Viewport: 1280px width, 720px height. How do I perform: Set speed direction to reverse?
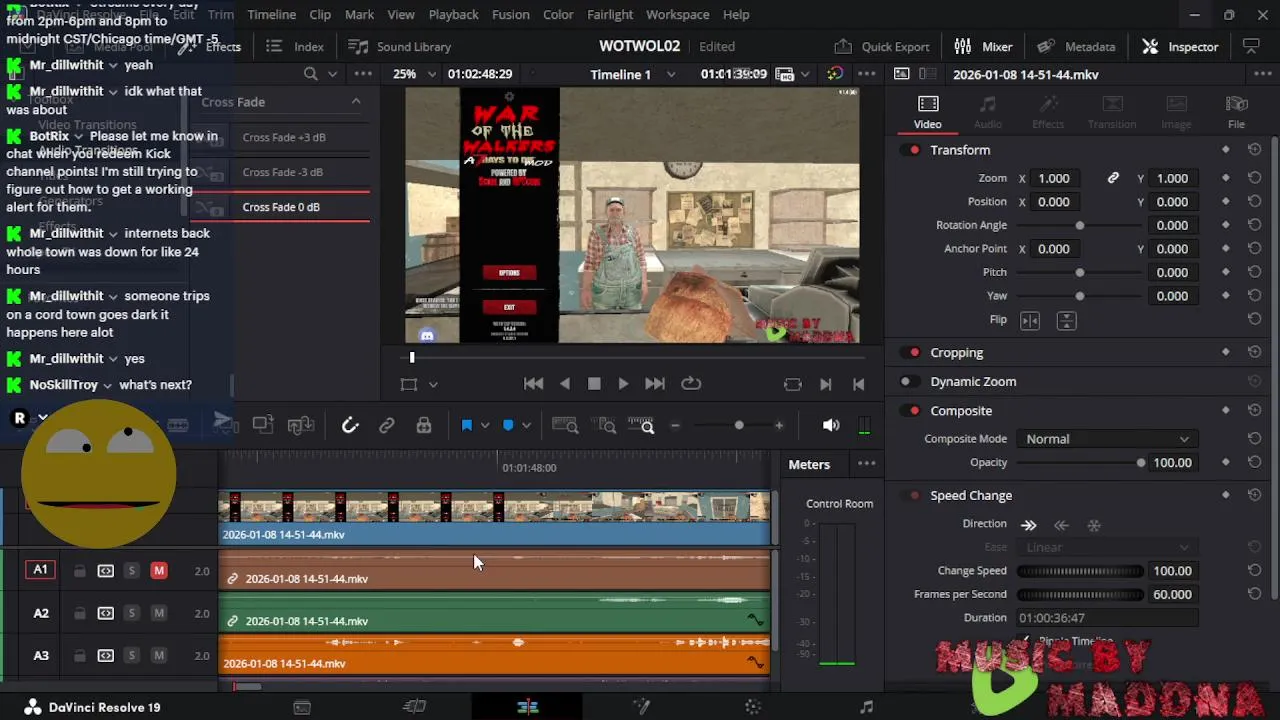coord(1061,525)
